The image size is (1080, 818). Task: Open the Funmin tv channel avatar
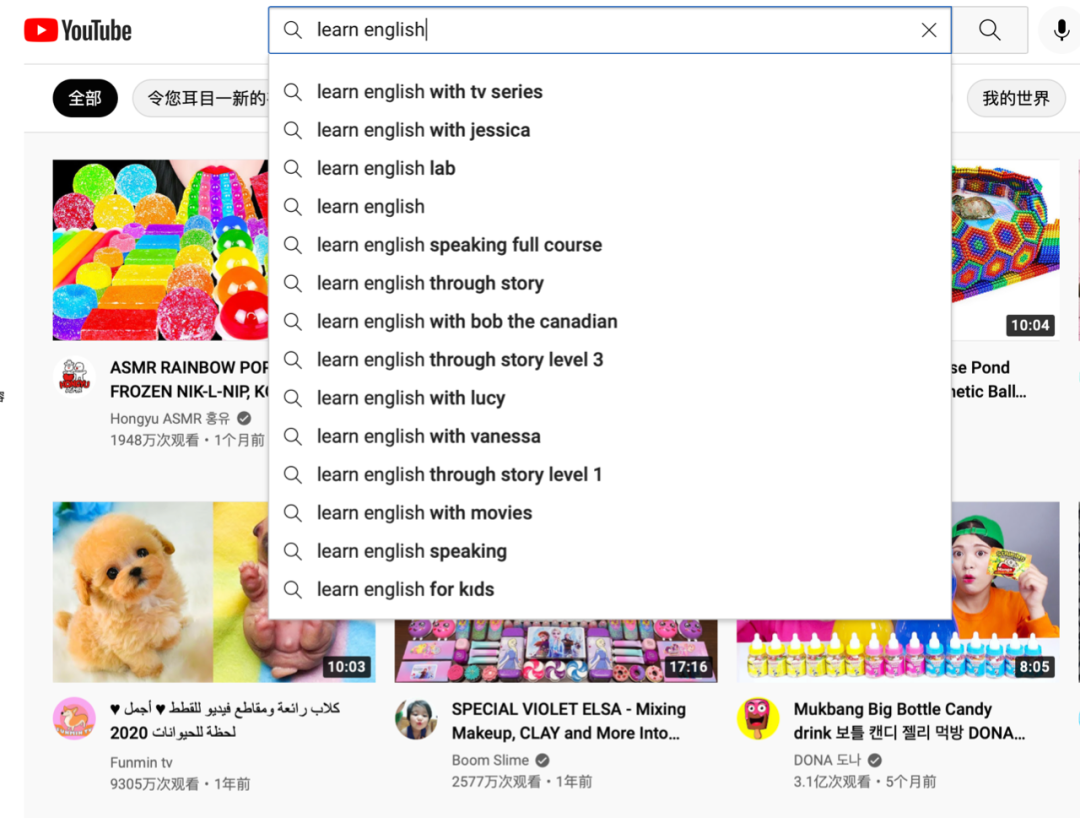click(74, 718)
